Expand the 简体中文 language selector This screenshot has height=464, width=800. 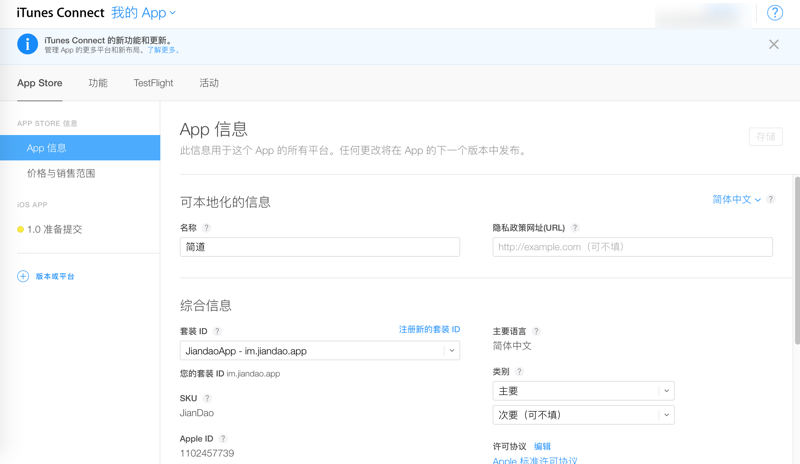point(736,200)
